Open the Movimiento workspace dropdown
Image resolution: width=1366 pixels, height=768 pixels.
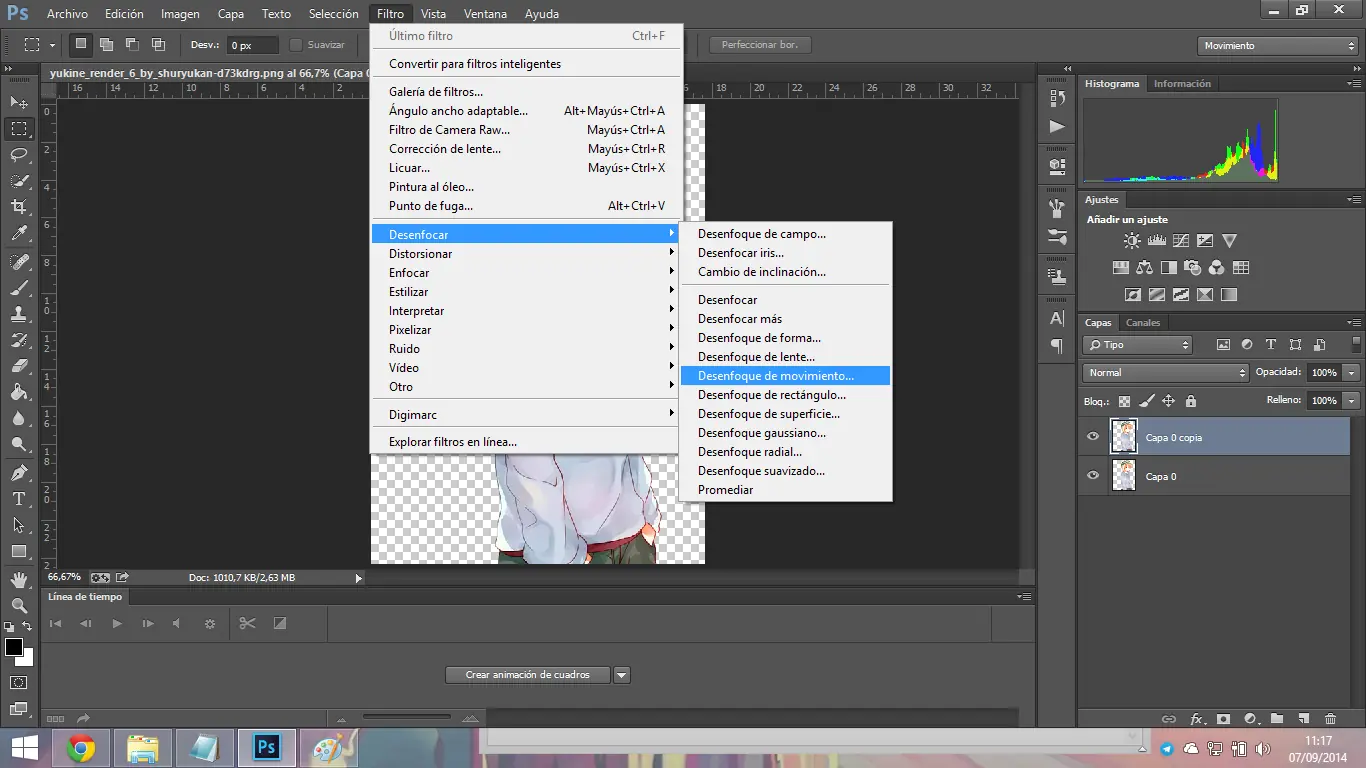pyautogui.click(x=1277, y=46)
